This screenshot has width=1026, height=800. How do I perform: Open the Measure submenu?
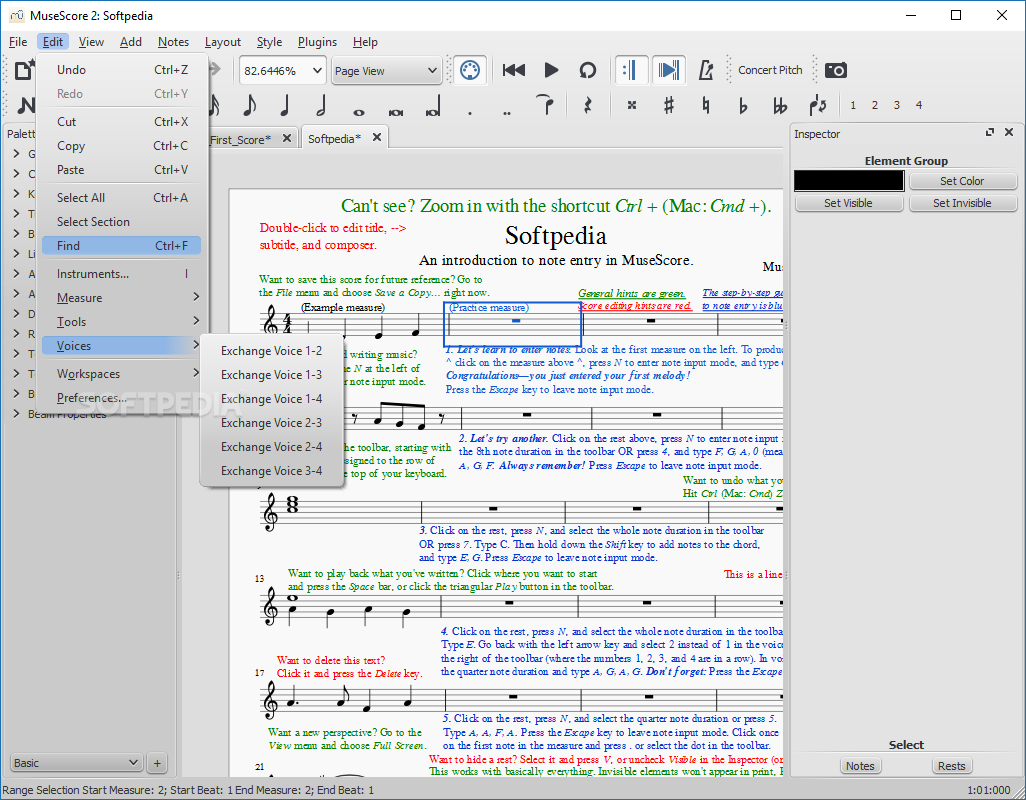pyautogui.click(x=121, y=298)
